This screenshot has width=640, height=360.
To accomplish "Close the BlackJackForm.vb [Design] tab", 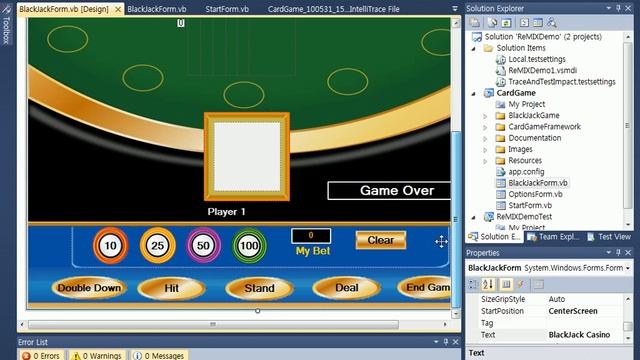I will 118,9.
